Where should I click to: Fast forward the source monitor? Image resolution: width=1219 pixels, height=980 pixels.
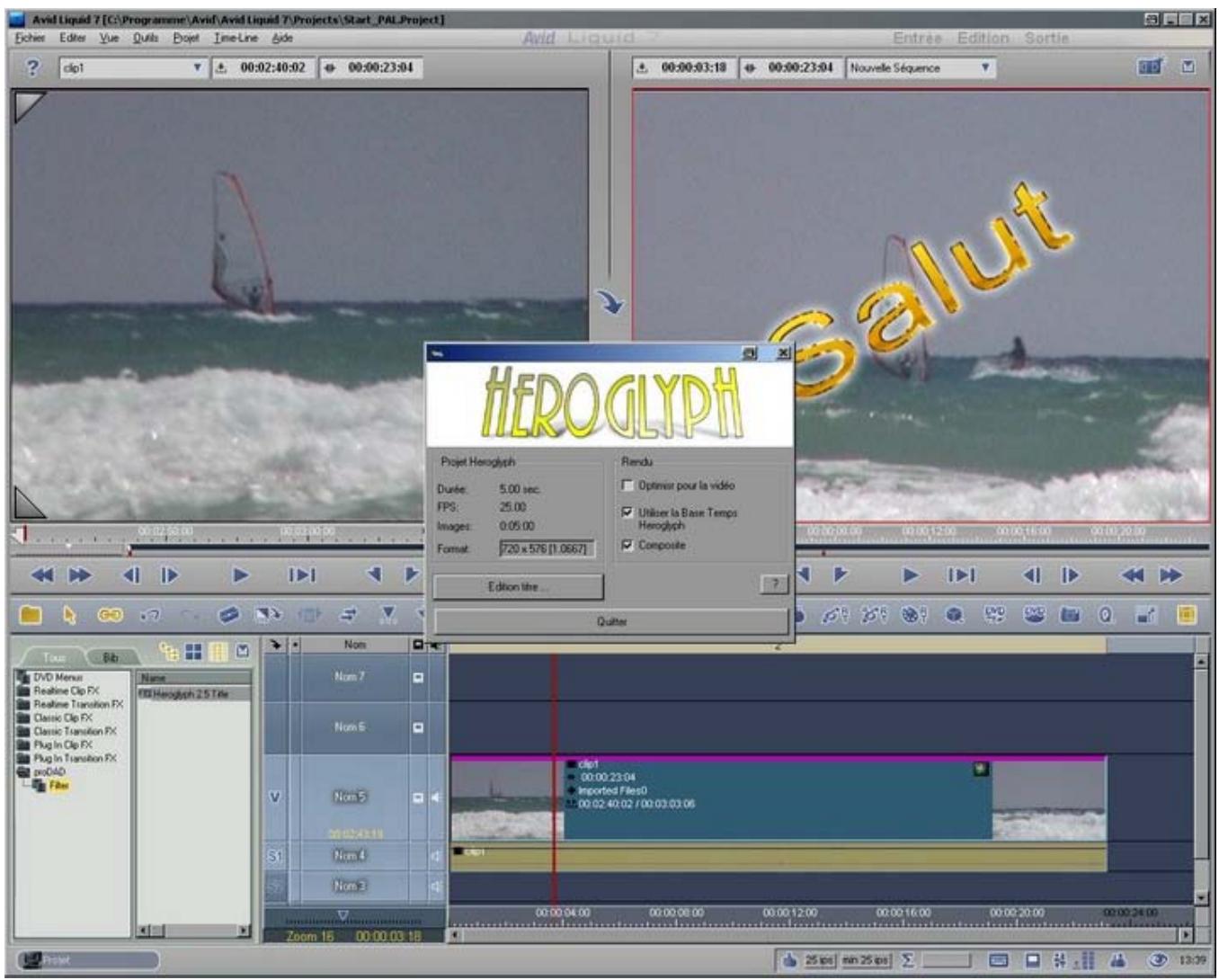[x=80, y=575]
